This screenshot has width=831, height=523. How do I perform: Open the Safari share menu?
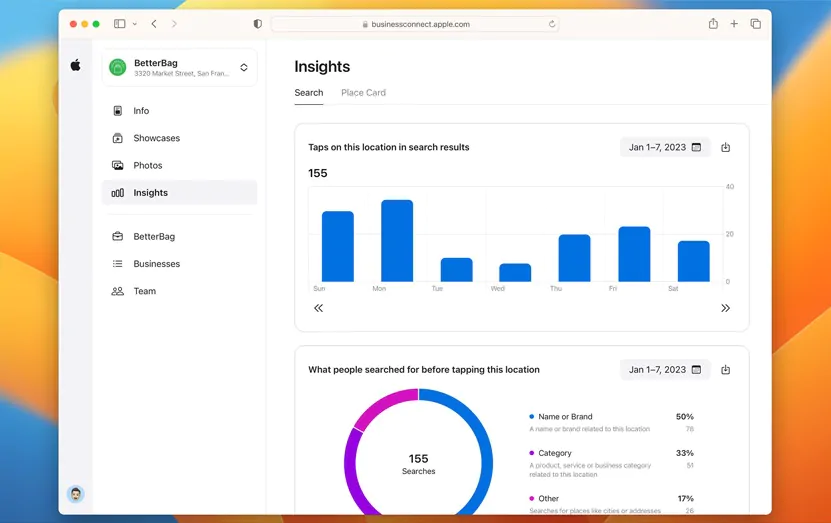click(713, 23)
